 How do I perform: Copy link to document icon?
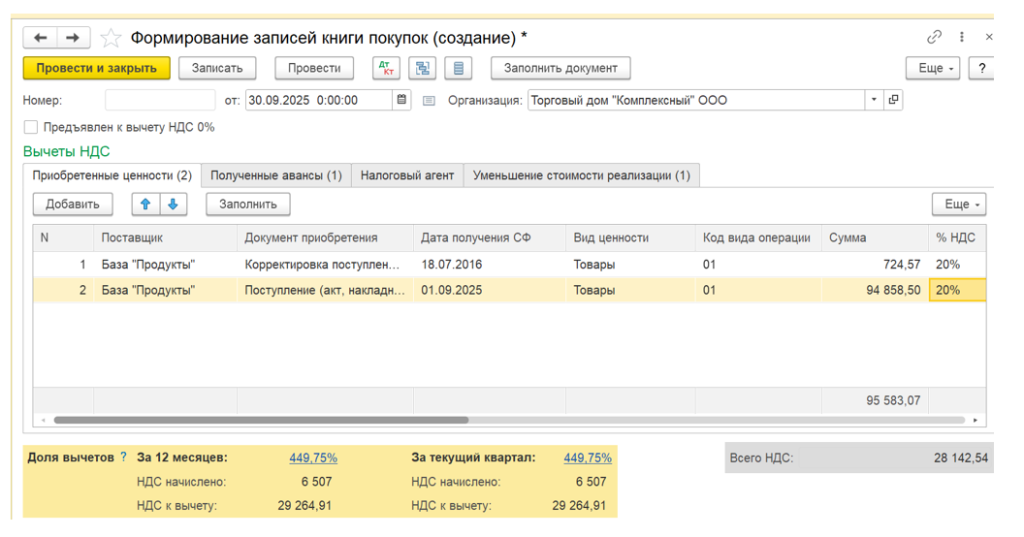[935, 37]
